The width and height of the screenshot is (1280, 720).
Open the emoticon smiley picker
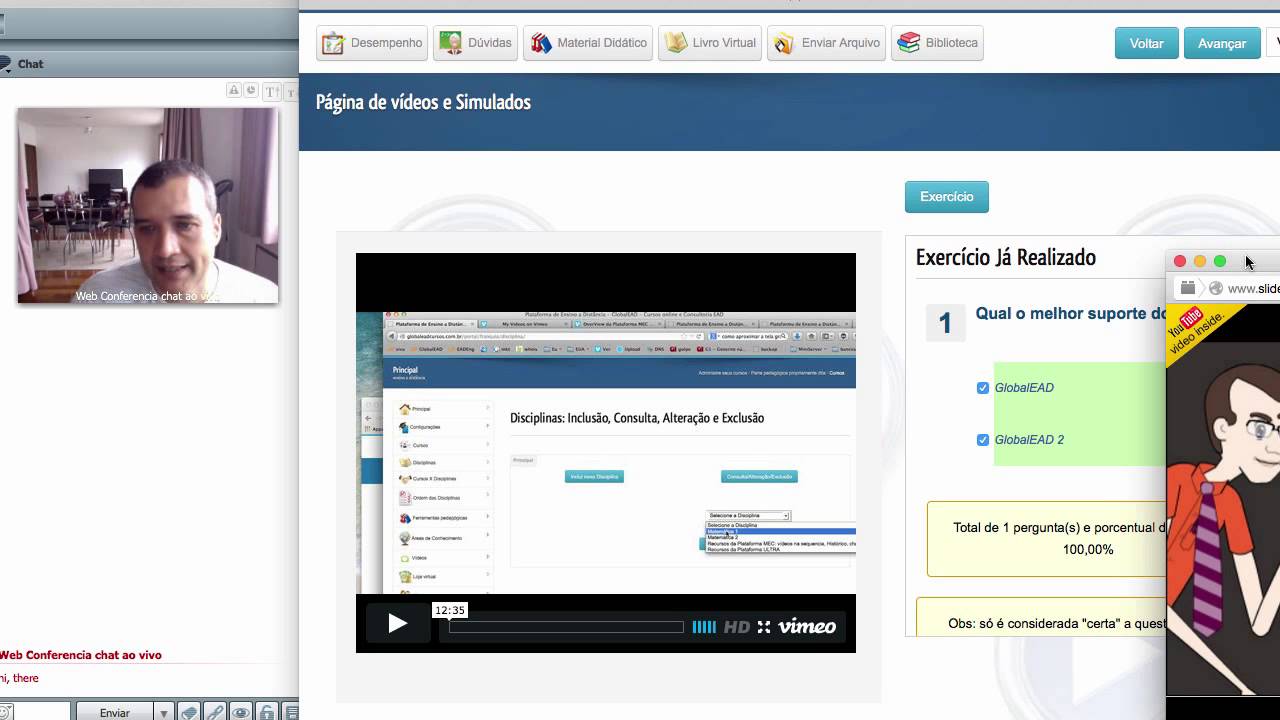(5, 712)
